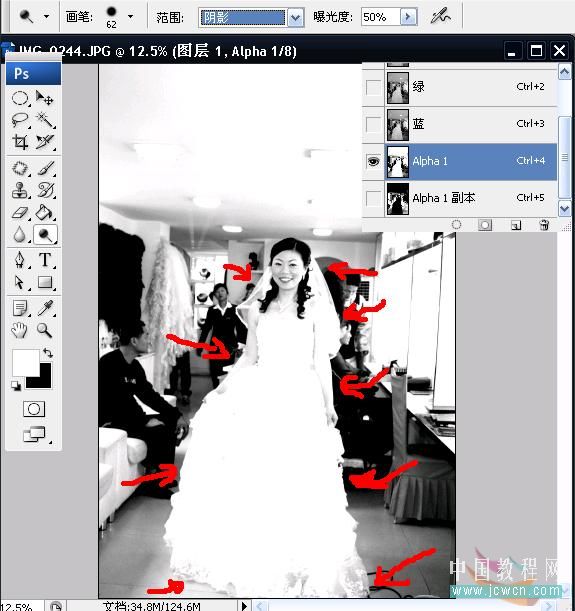Viewport: 575px width, 611px height.
Task: Click the 绿 channel thumbnail
Action: pos(398,88)
